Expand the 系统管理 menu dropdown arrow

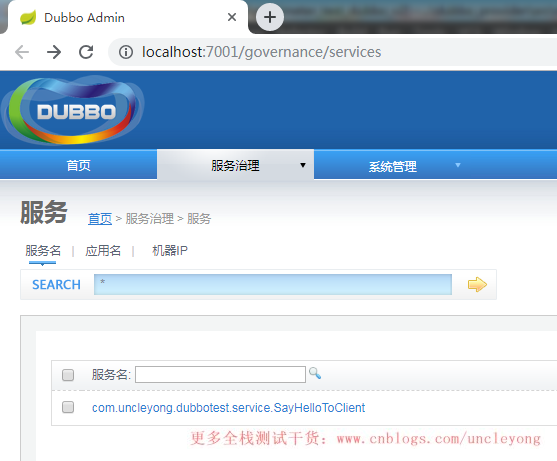(x=458, y=165)
